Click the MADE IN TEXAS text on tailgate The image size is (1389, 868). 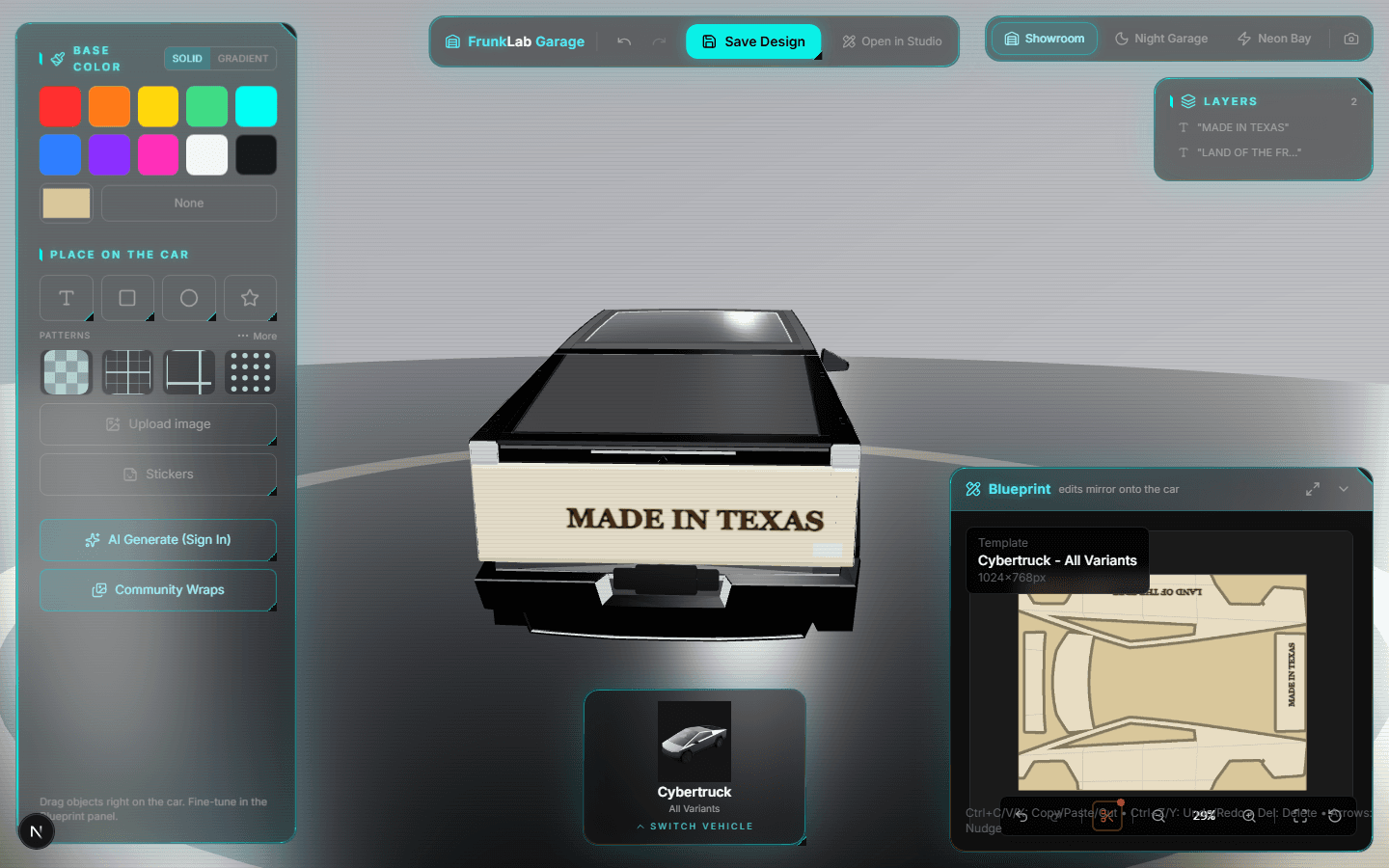pyautogui.click(x=694, y=519)
